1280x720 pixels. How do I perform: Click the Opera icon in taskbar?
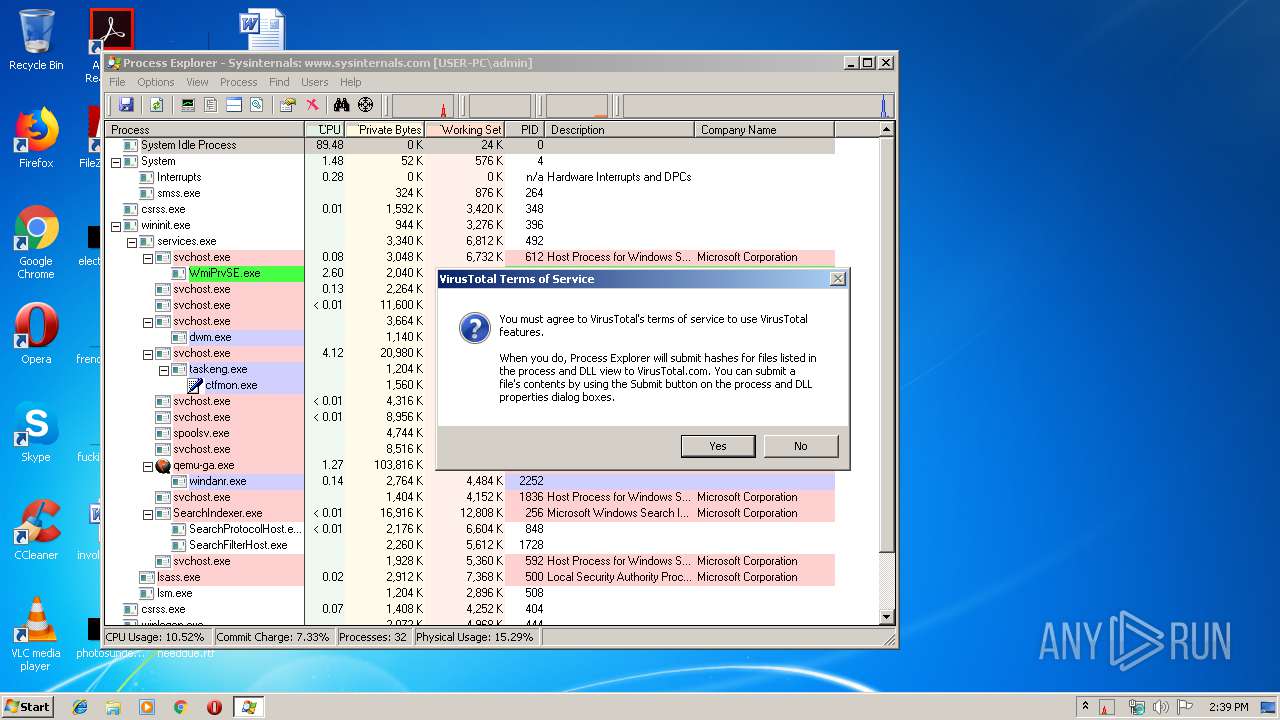(214, 707)
